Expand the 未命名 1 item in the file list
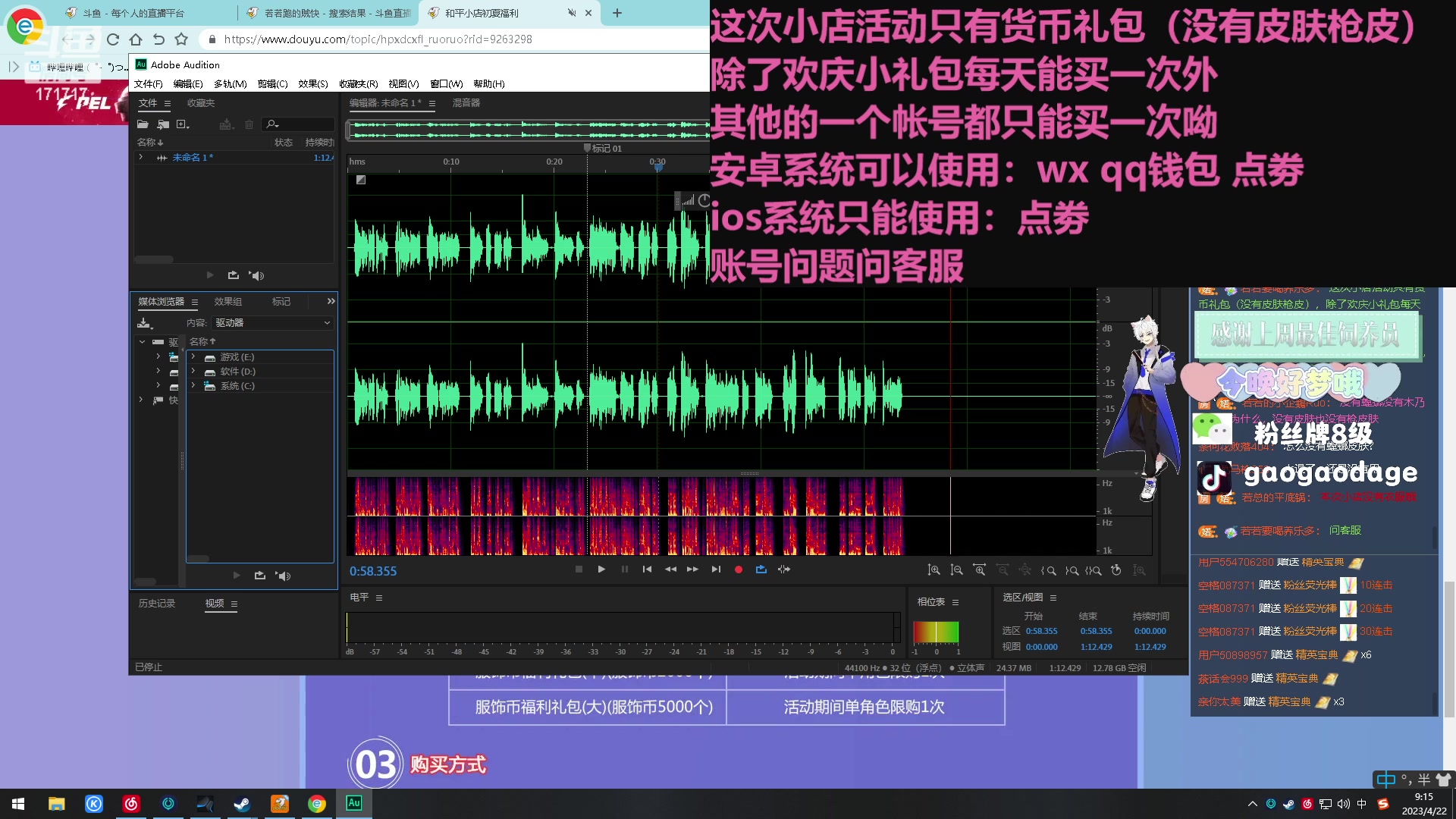1456x819 pixels. (140, 157)
